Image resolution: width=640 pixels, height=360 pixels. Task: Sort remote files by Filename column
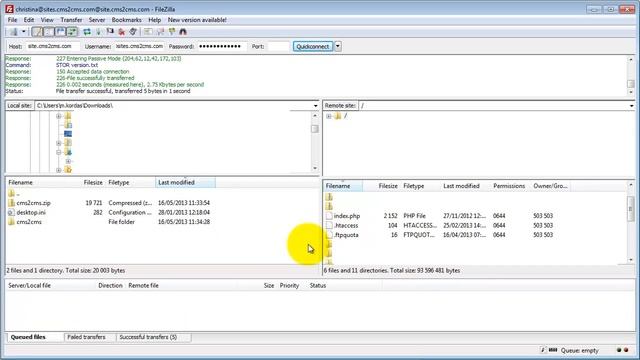point(343,186)
